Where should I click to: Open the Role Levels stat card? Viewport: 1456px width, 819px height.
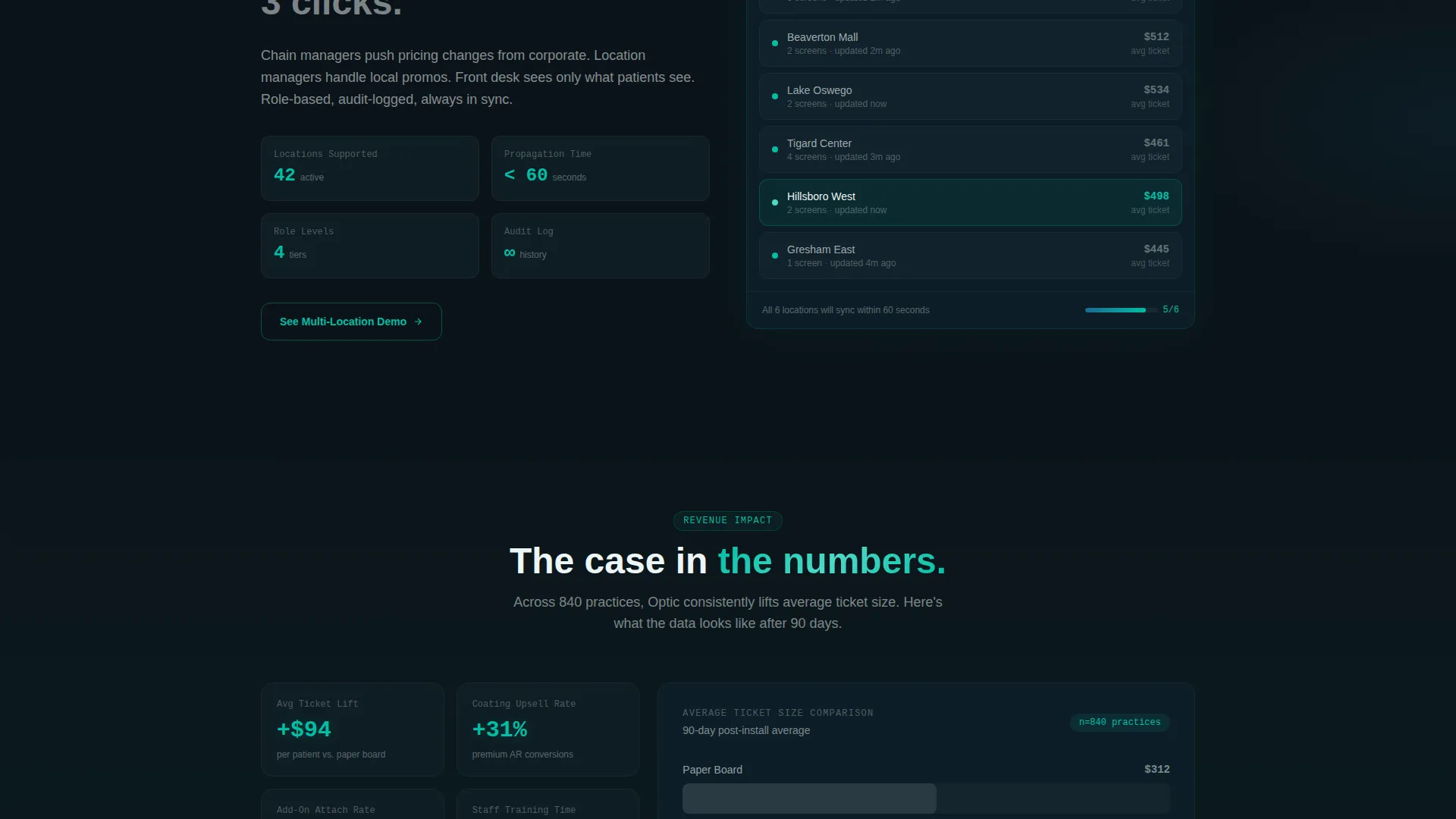tap(370, 246)
